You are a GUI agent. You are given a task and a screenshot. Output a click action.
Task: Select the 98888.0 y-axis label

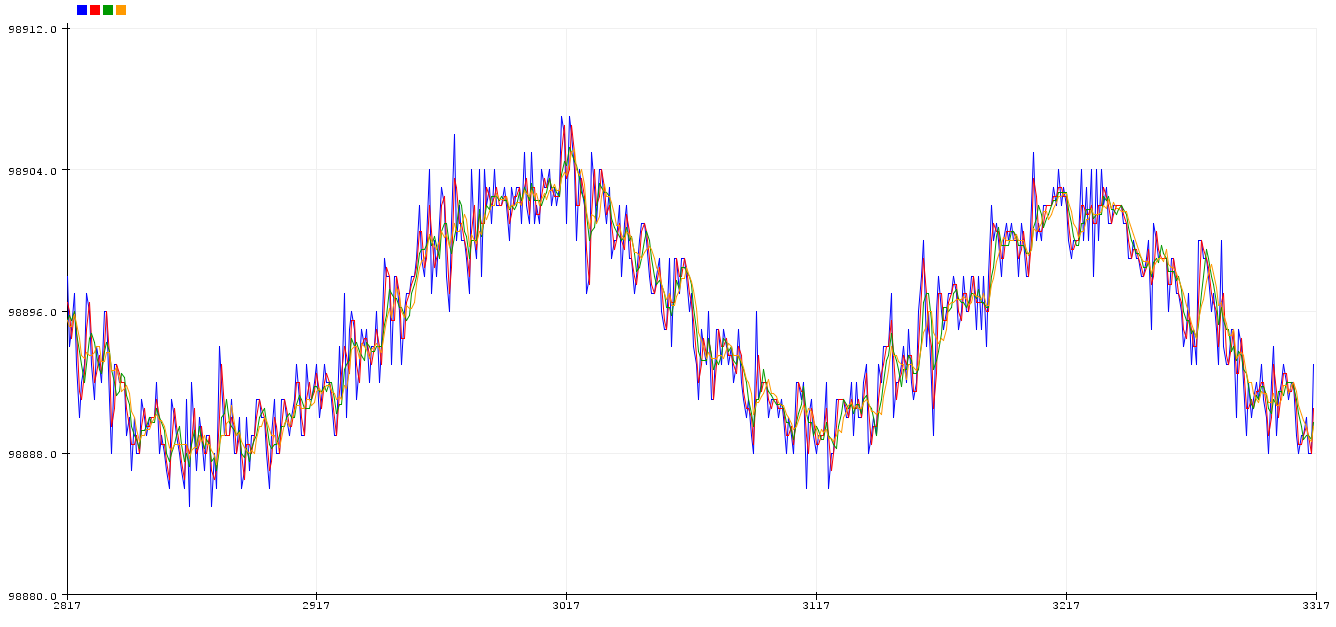point(33,454)
